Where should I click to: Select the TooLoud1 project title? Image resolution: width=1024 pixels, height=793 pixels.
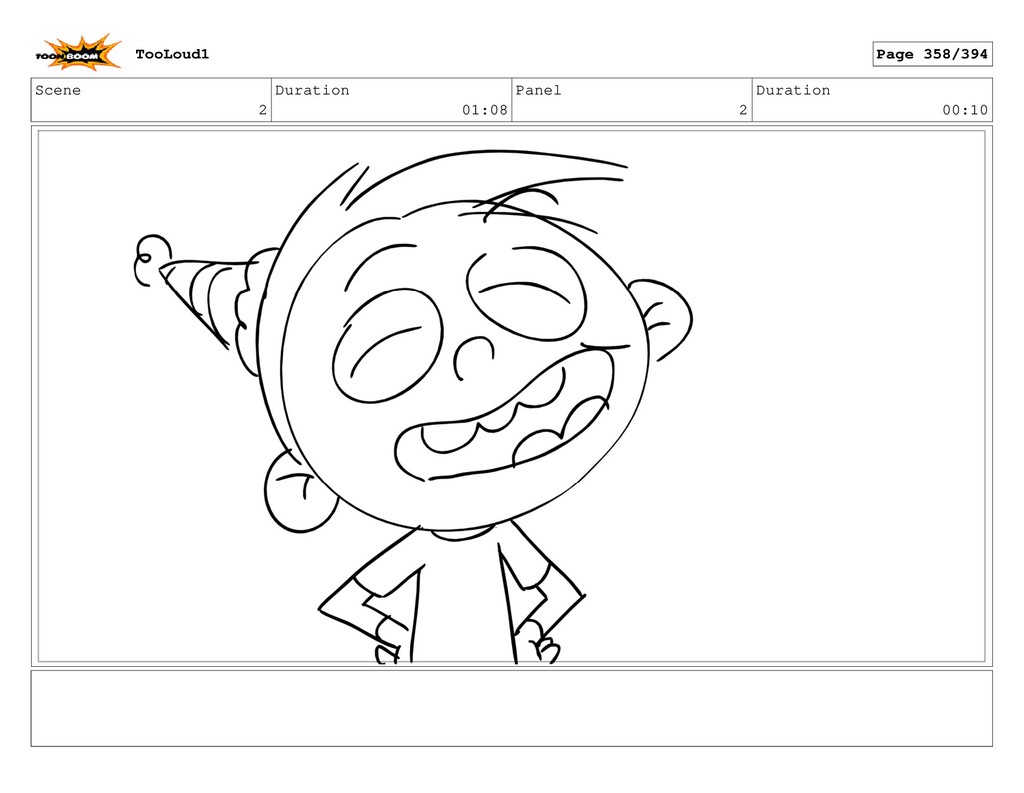coord(172,54)
